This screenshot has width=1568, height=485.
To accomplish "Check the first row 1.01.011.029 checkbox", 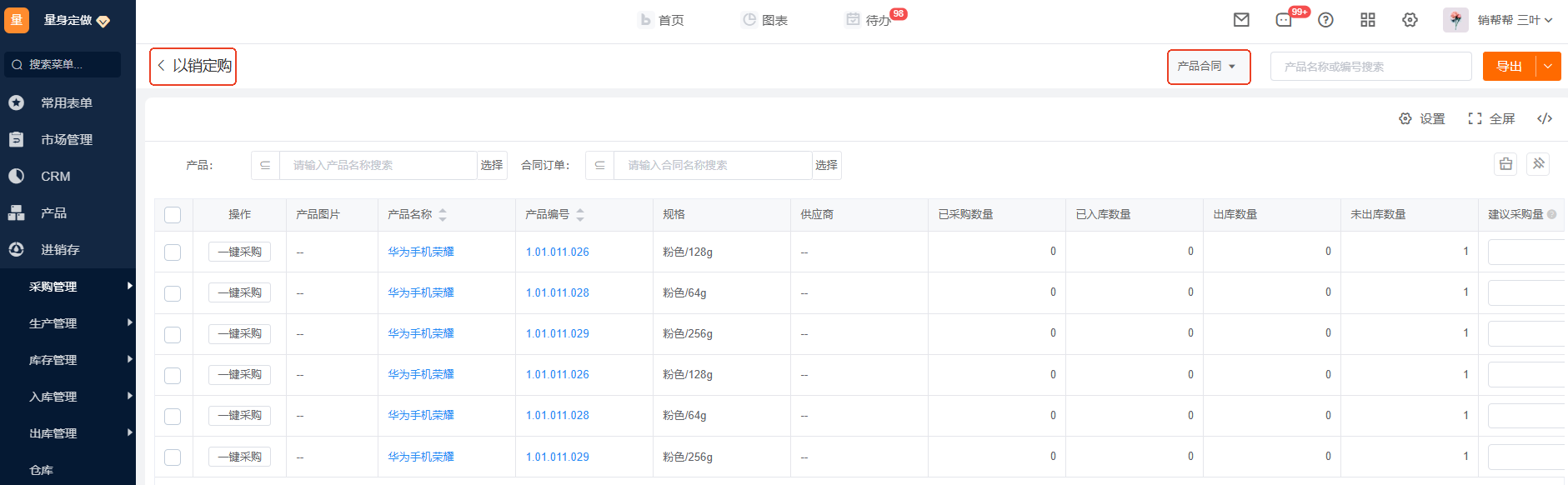I will (173, 334).
